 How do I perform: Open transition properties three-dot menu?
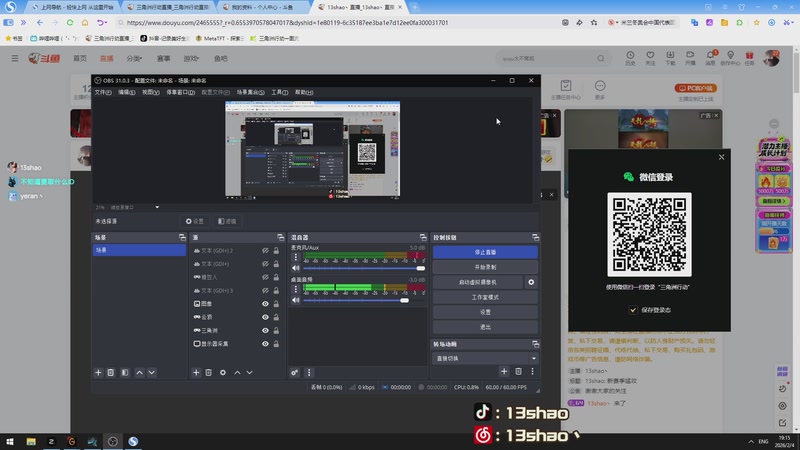[x=532, y=371]
